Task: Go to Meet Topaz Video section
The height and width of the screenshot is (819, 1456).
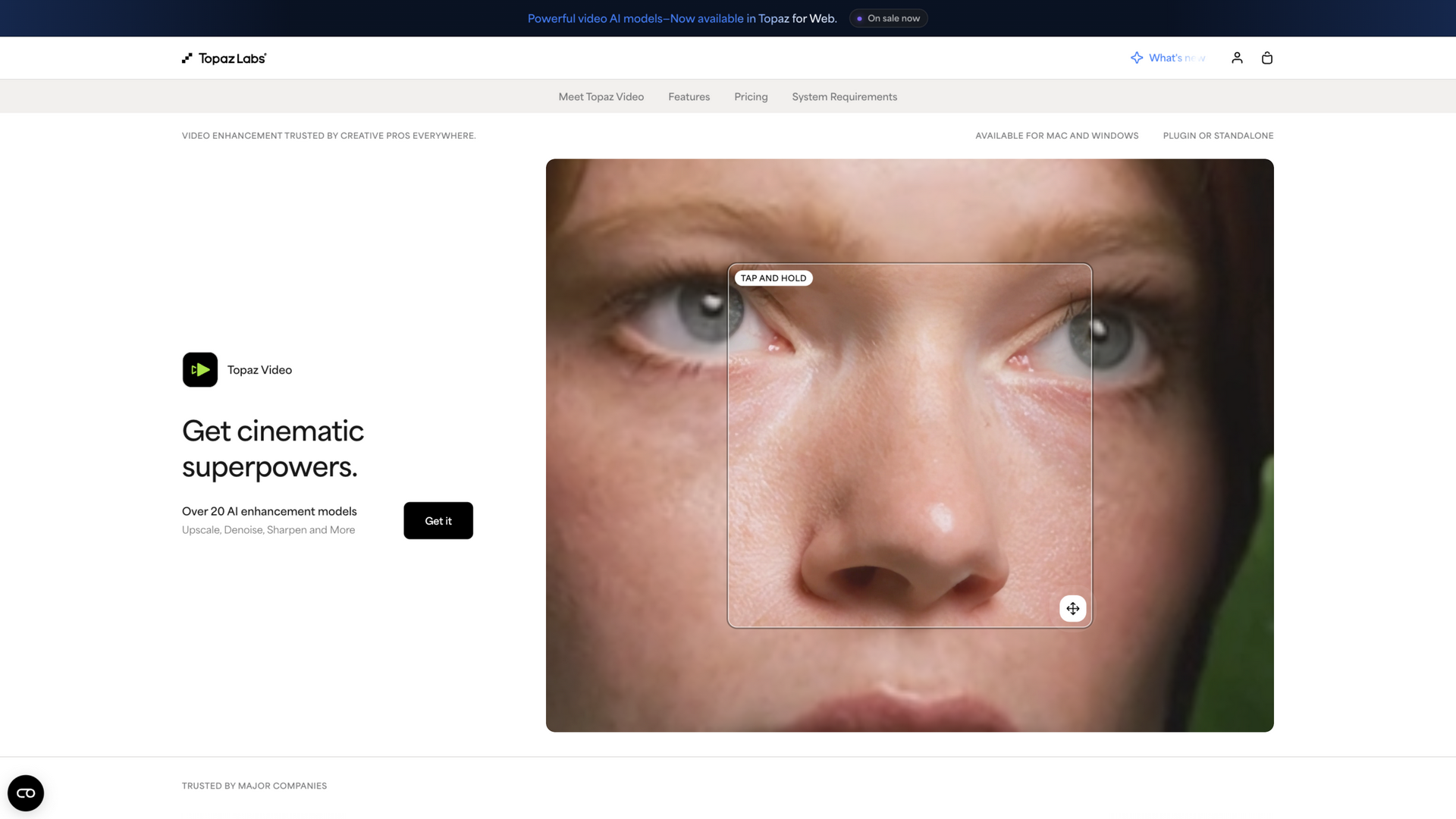Action: coord(601,97)
